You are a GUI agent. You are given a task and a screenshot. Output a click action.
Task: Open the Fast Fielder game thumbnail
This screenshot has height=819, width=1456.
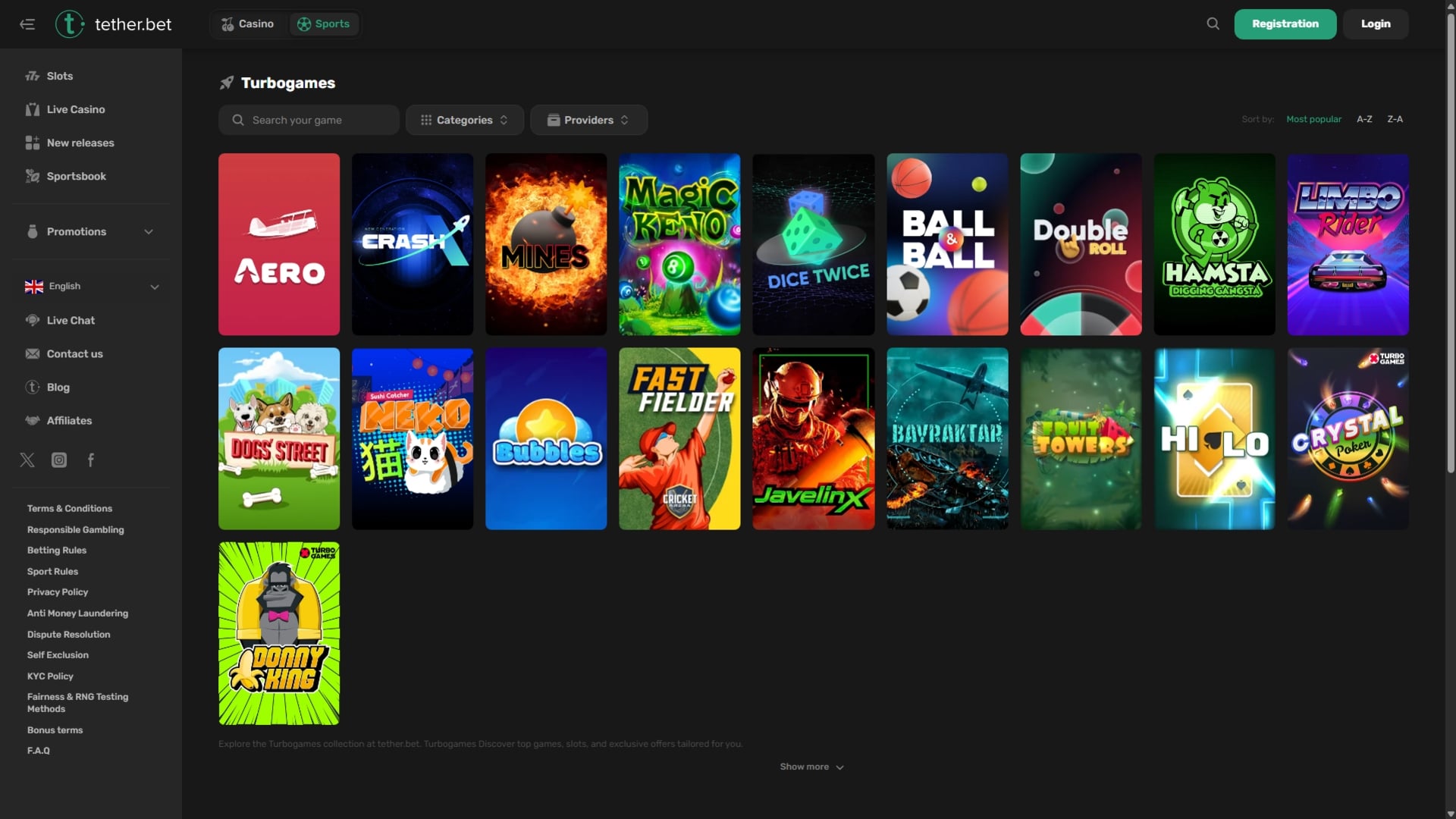click(x=679, y=438)
